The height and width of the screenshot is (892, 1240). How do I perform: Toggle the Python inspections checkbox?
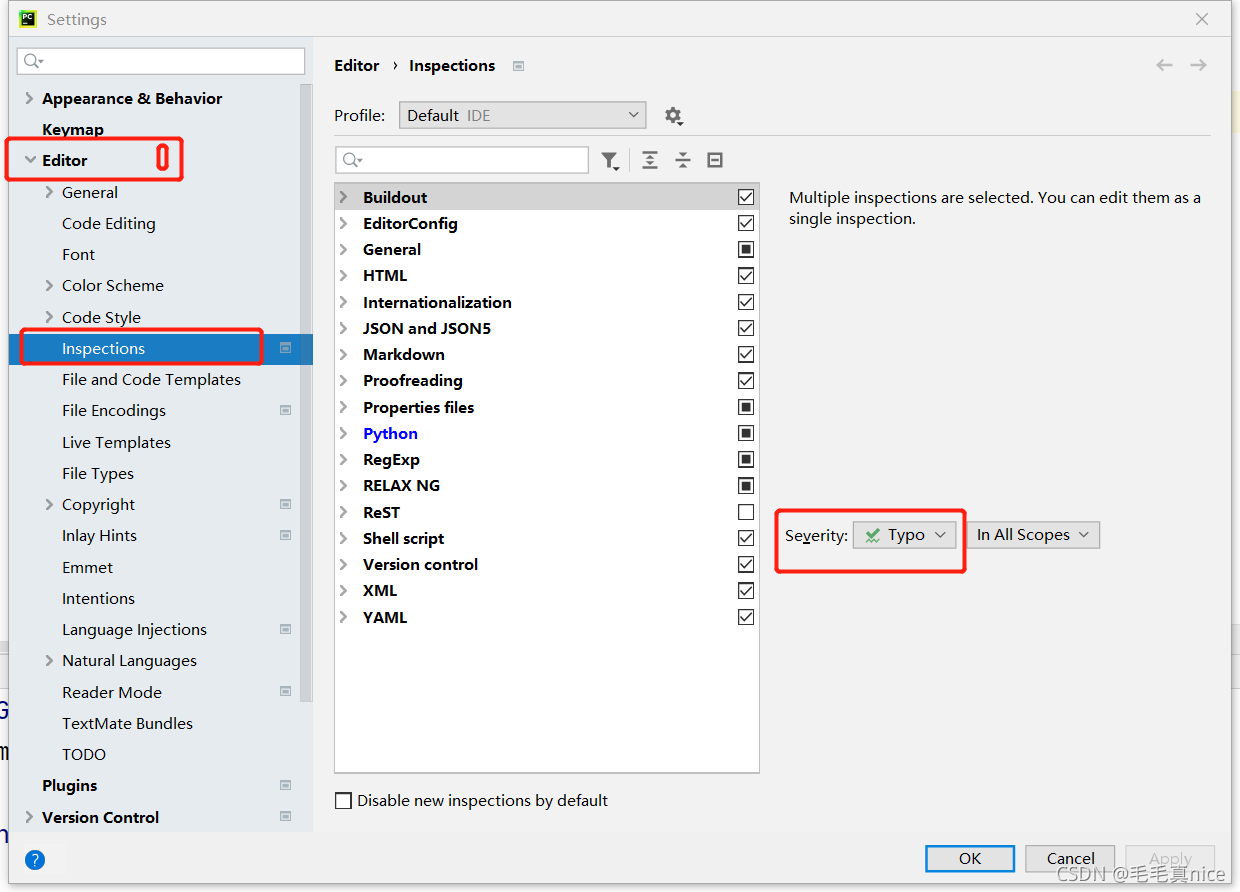pos(746,433)
